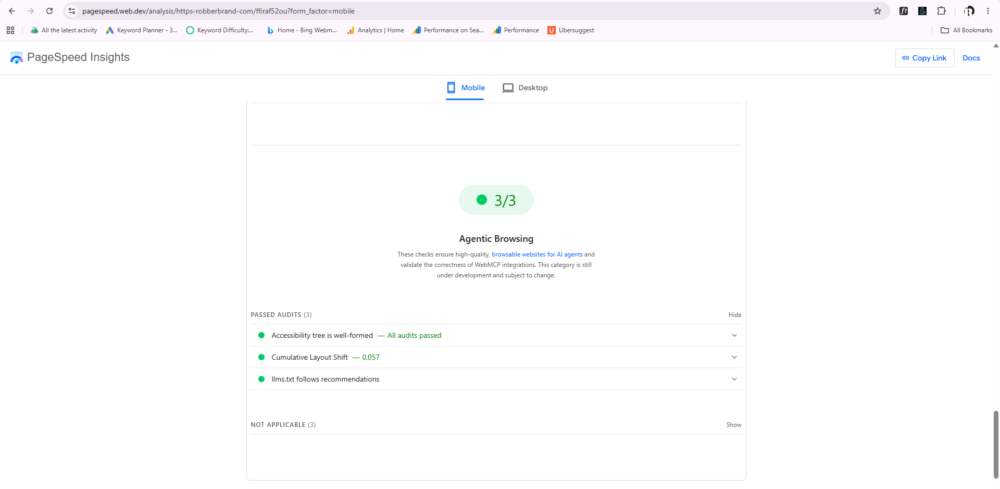
Task: Expand Cumulative Layout Shift audit chevron
Action: 734,357
